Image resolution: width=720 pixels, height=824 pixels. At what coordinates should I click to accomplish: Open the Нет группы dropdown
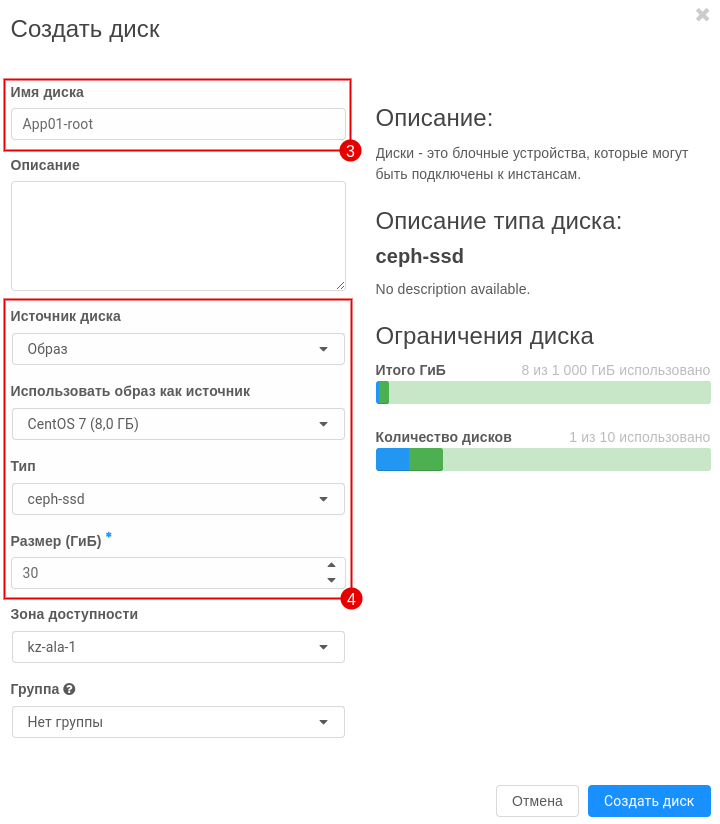click(178, 722)
